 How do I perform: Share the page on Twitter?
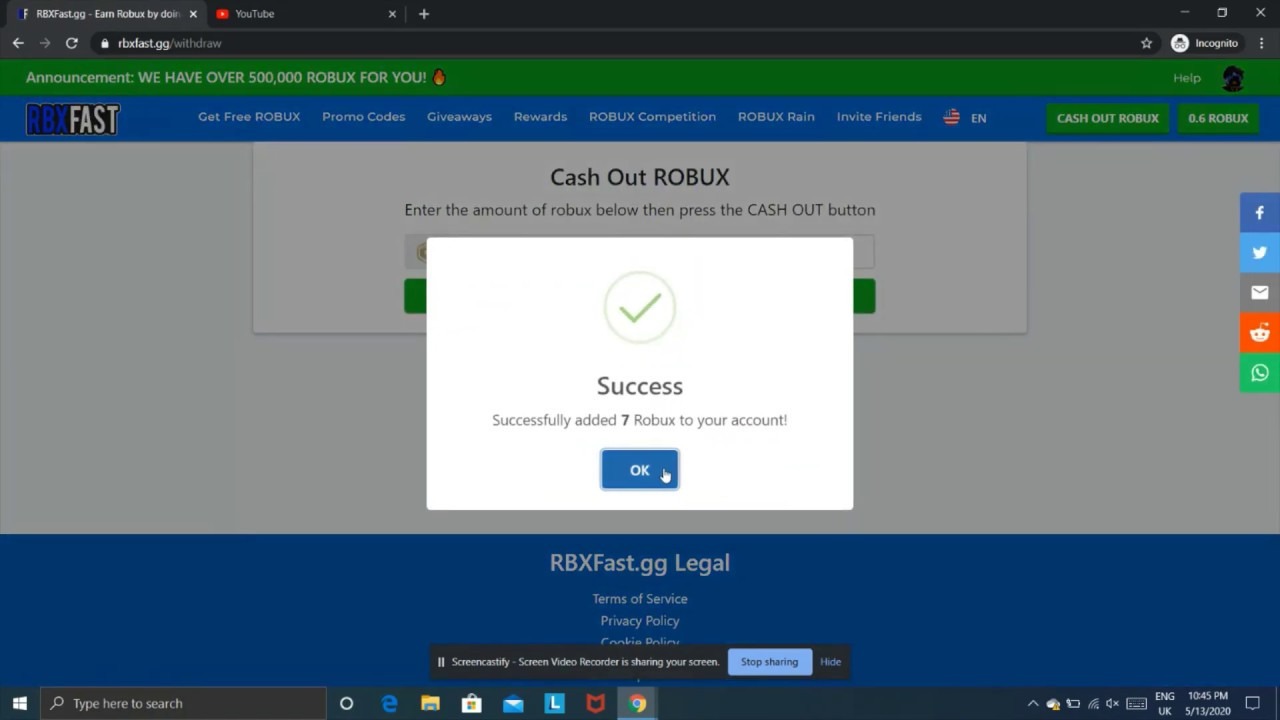1259,252
